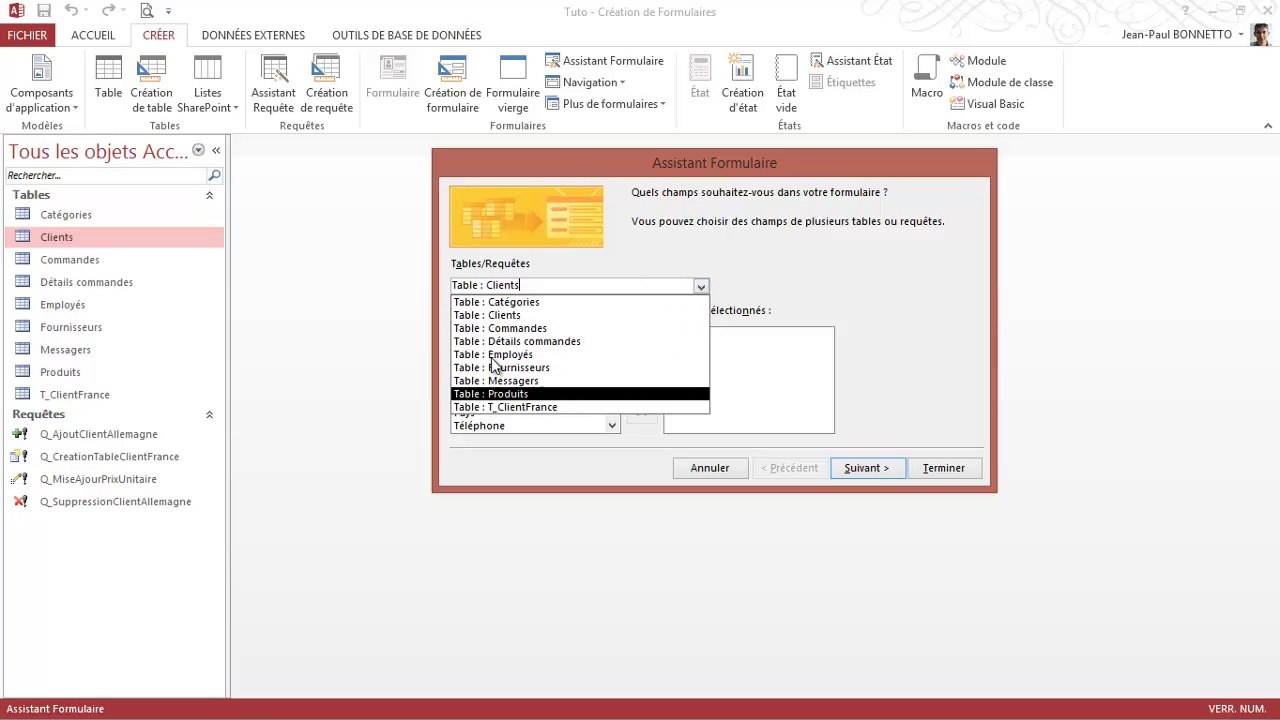This screenshot has height=720, width=1280.
Task: Select T_ClientFrance table in navigation pane
Action: 114,395
